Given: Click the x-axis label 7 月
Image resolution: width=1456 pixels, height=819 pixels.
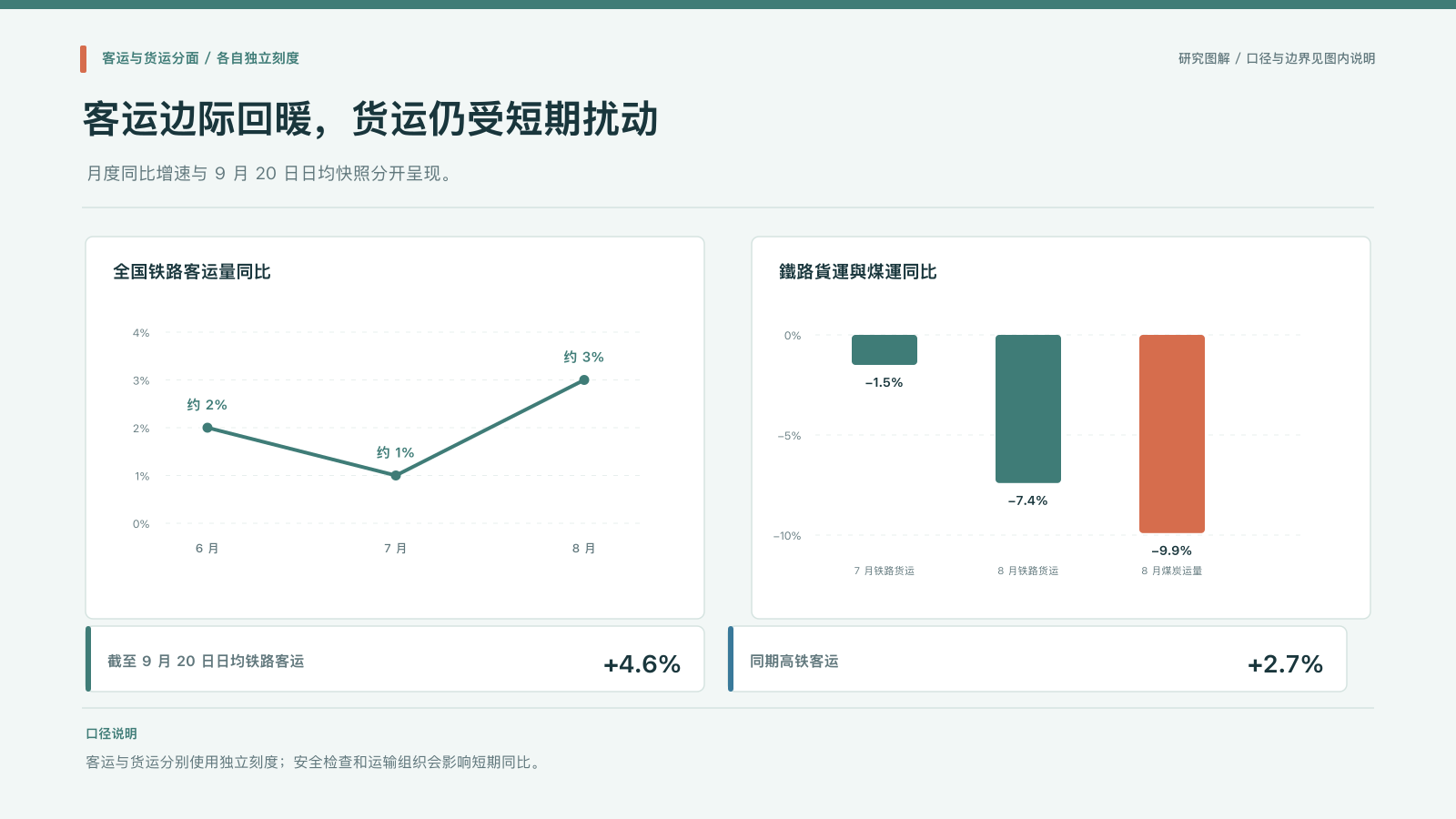Looking at the screenshot, I should click(x=396, y=548).
